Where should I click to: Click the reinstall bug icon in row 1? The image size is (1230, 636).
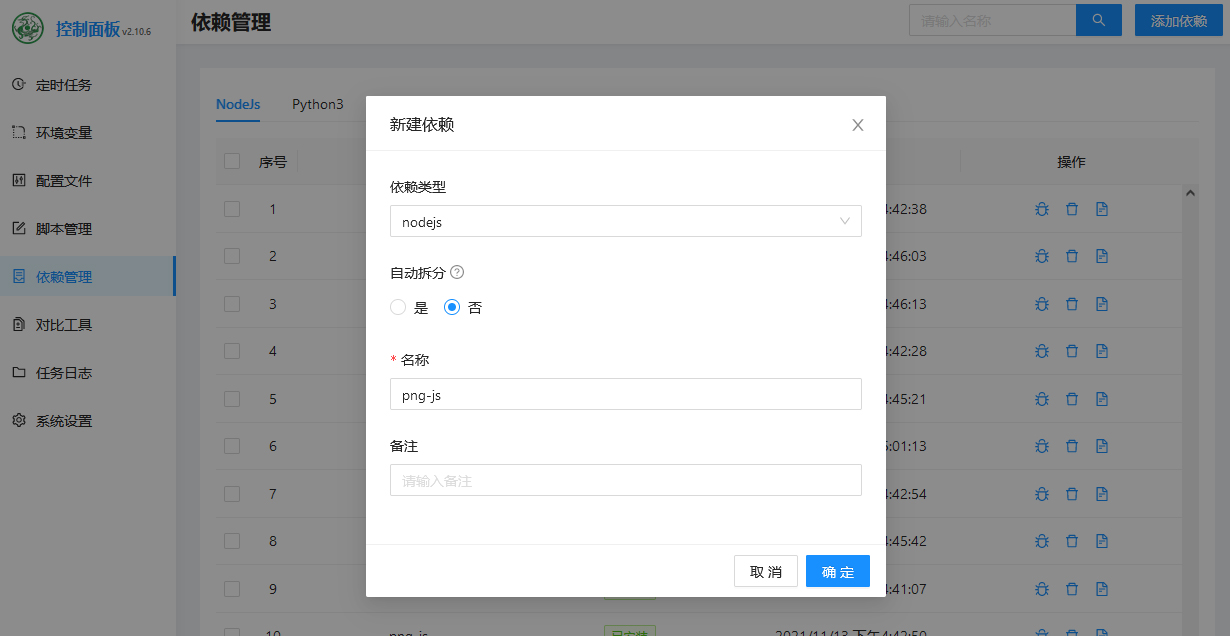(1041, 209)
